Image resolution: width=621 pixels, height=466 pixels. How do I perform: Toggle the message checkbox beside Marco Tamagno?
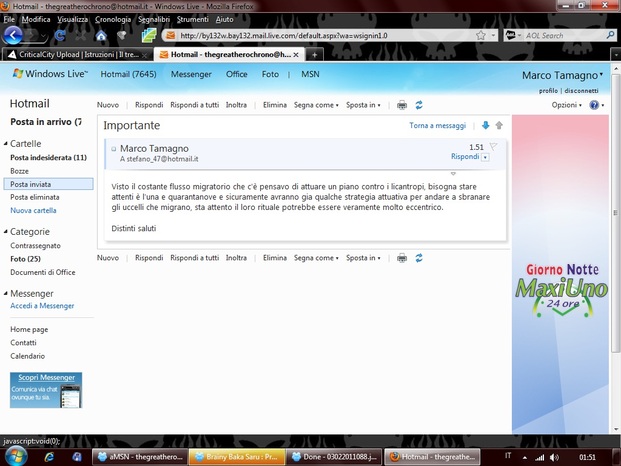point(114,149)
